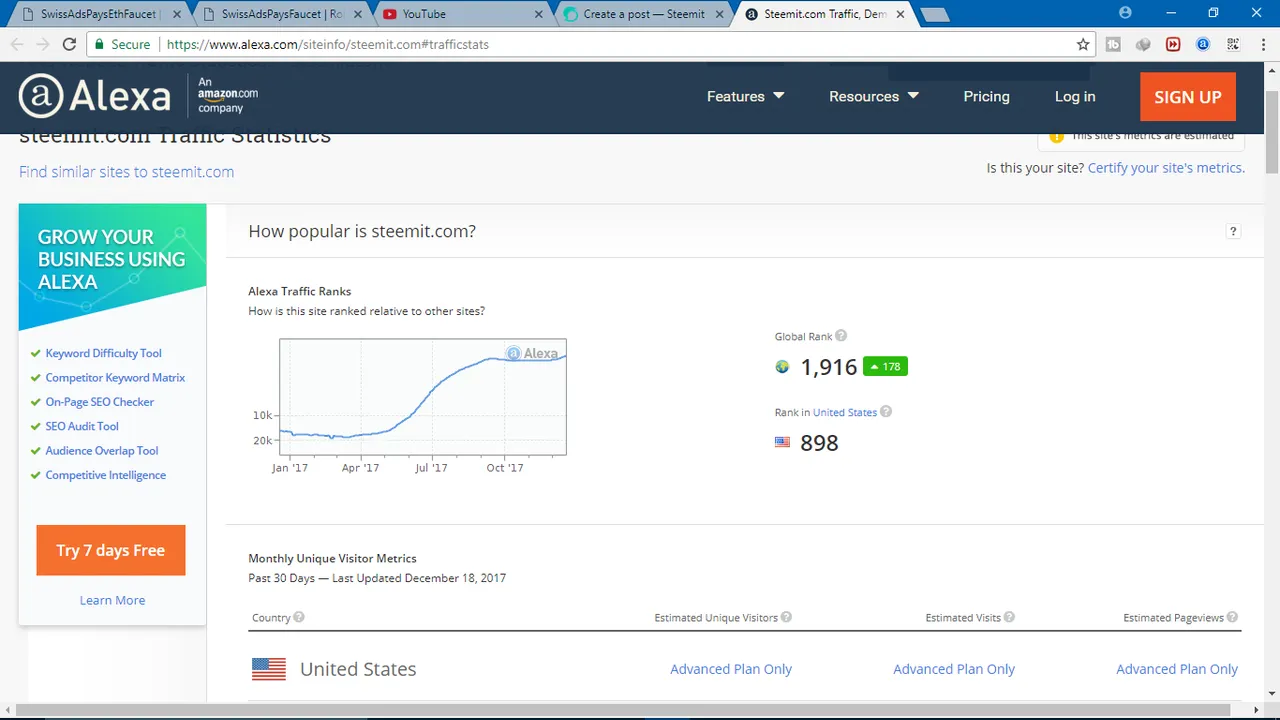
Task: Click Advanced Plan Only under Estimated Pageviews
Action: (x=1177, y=669)
